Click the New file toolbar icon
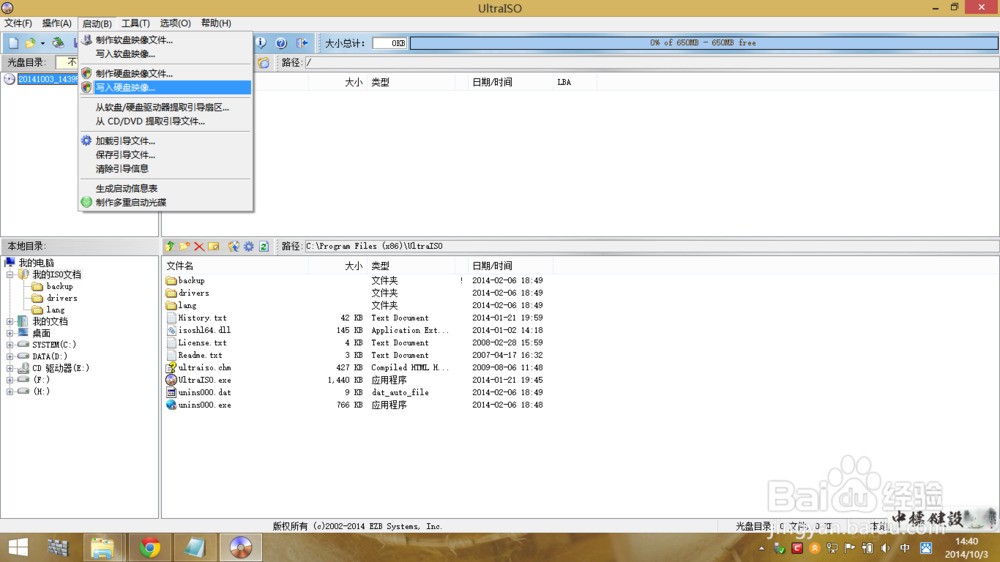The image size is (1000, 562). 13,43
